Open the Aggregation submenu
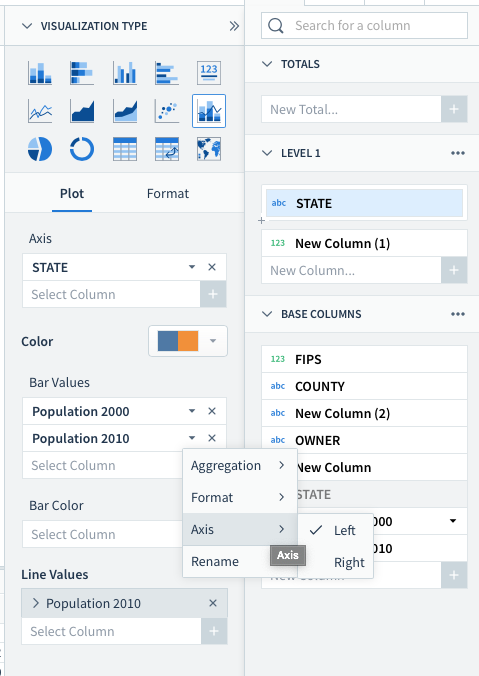479x676 pixels. 240,466
